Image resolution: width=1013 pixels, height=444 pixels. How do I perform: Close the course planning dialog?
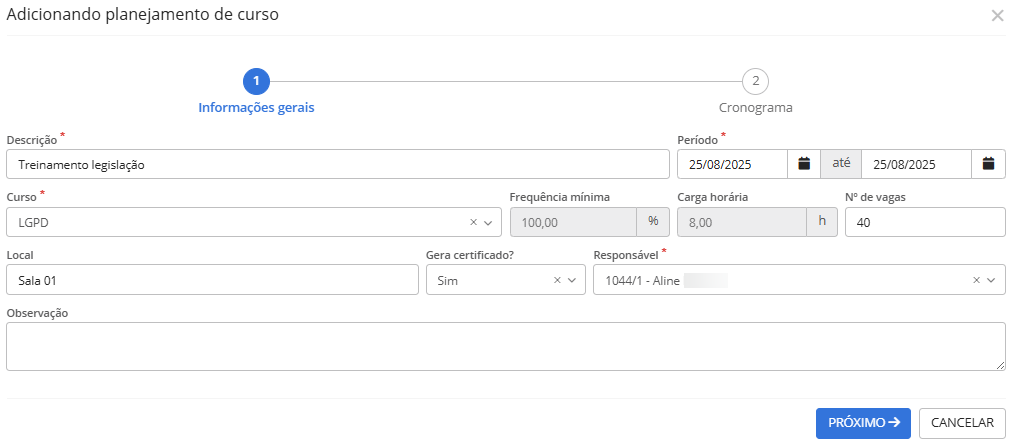click(x=997, y=15)
